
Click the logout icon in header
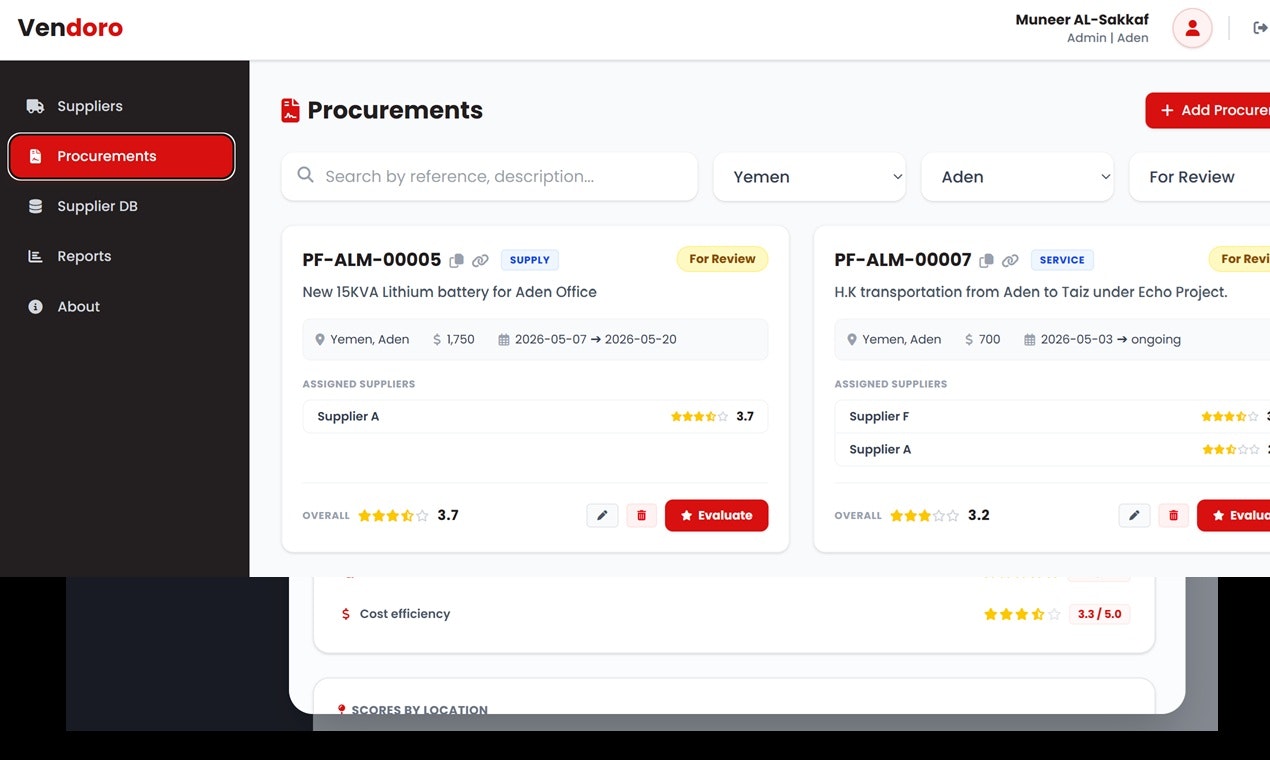click(1260, 28)
